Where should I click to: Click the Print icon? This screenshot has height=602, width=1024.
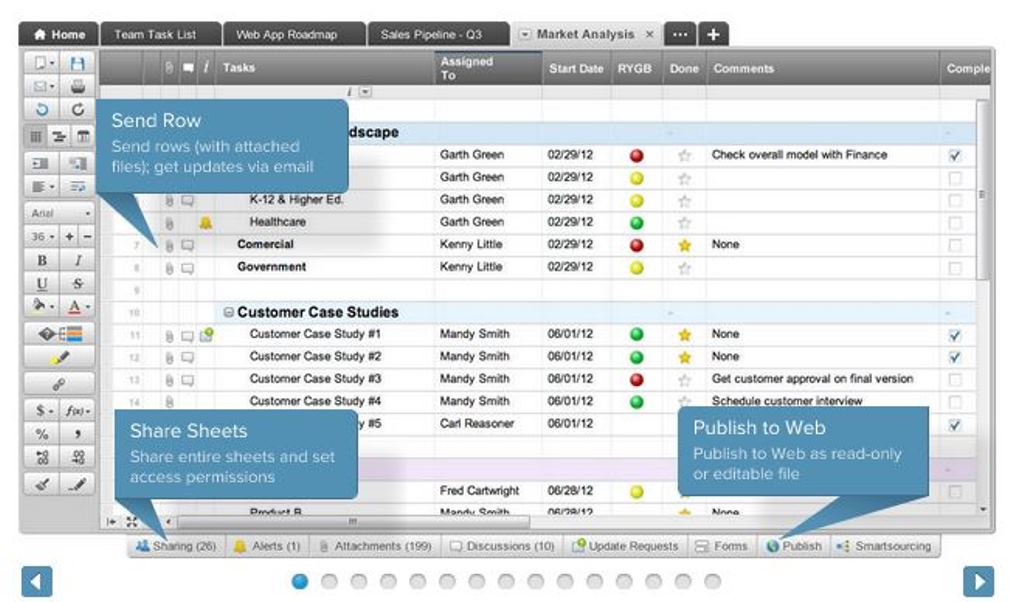77,86
